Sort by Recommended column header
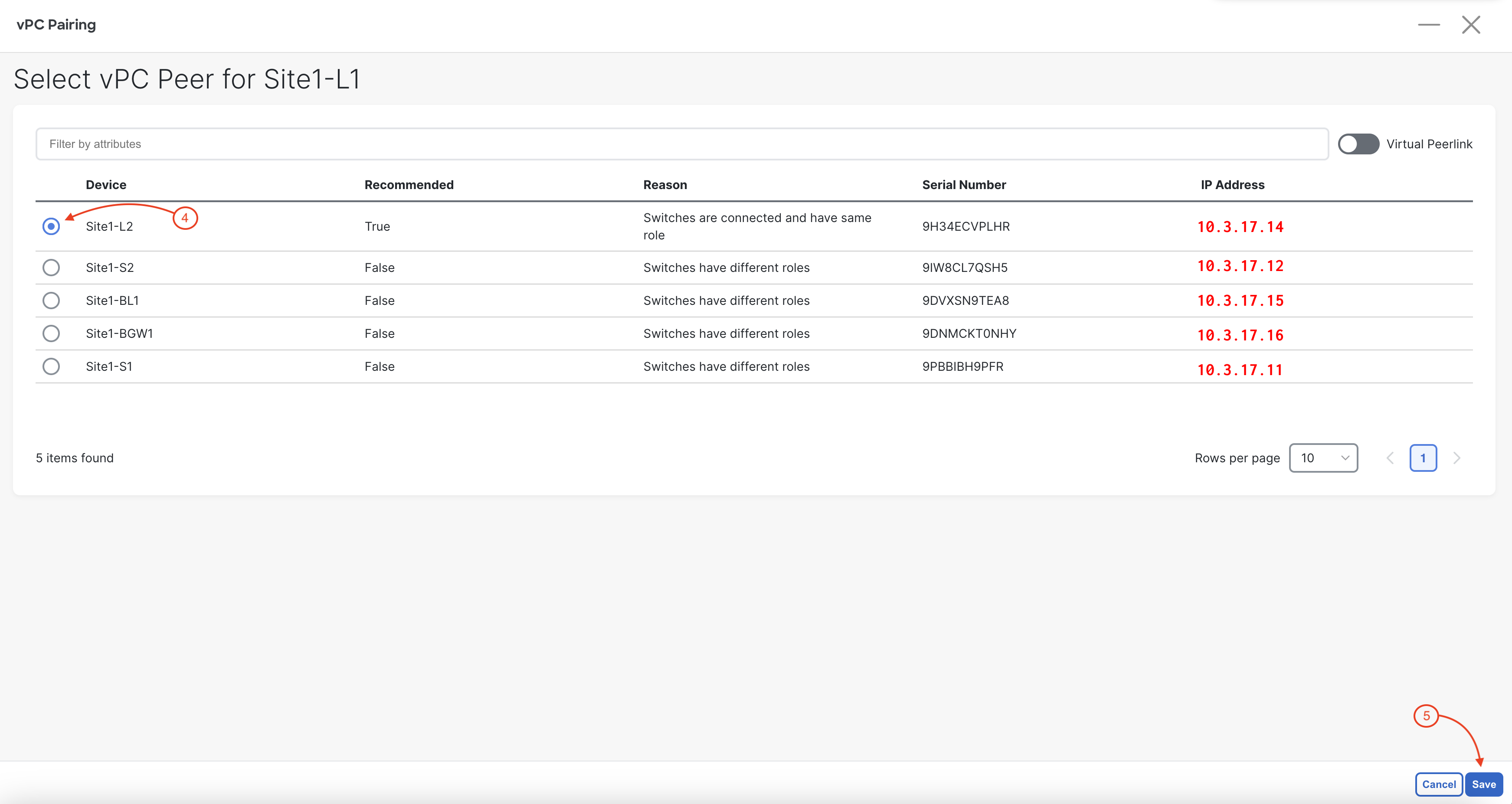The image size is (1512, 804). tap(409, 185)
